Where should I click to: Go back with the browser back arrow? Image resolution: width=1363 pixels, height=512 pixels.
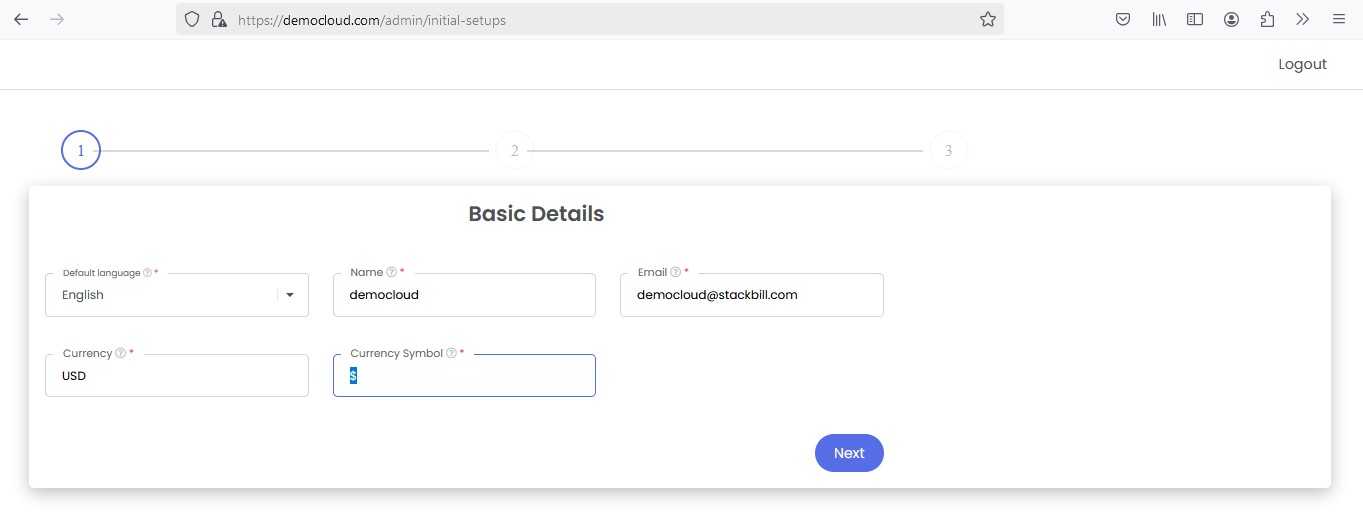(x=21, y=19)
